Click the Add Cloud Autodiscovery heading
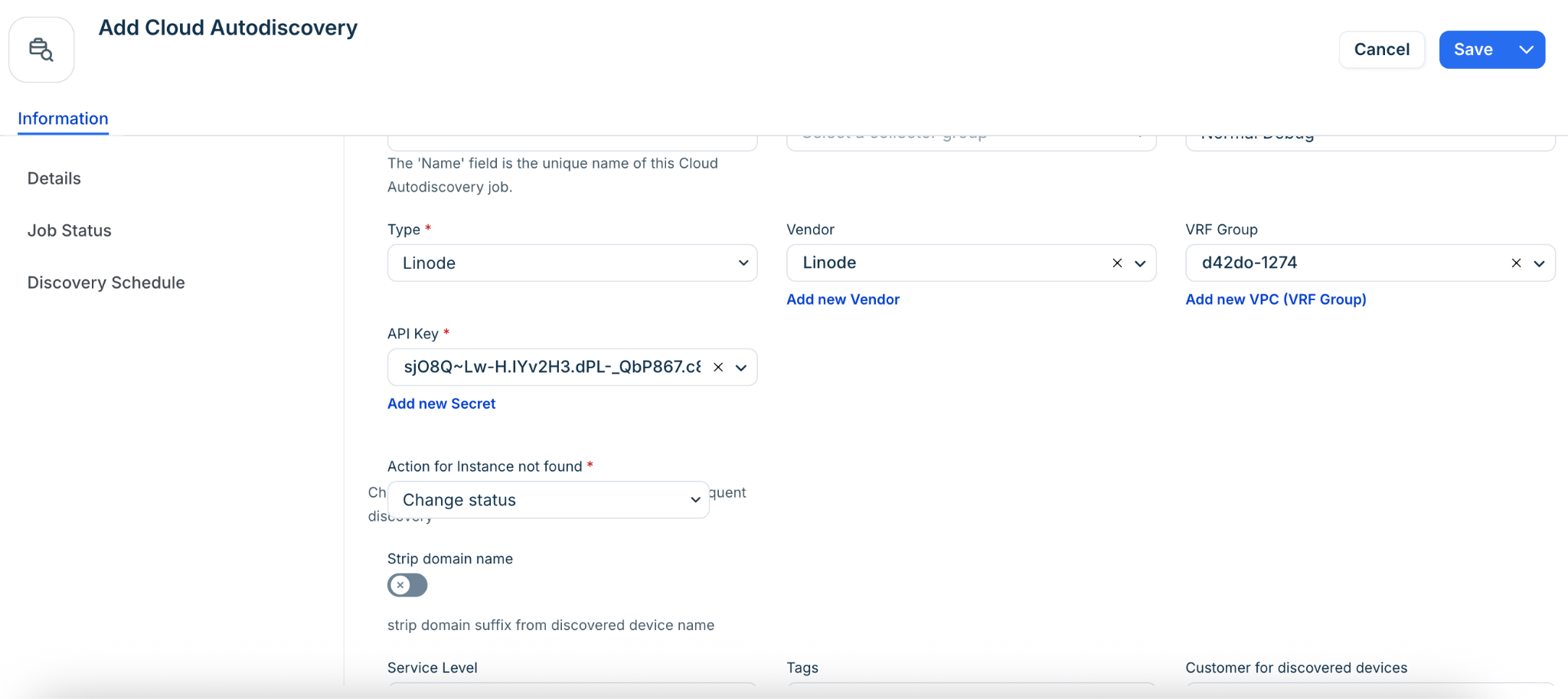The width and height of the screenshot is (1568, 699). coord(228,28)
